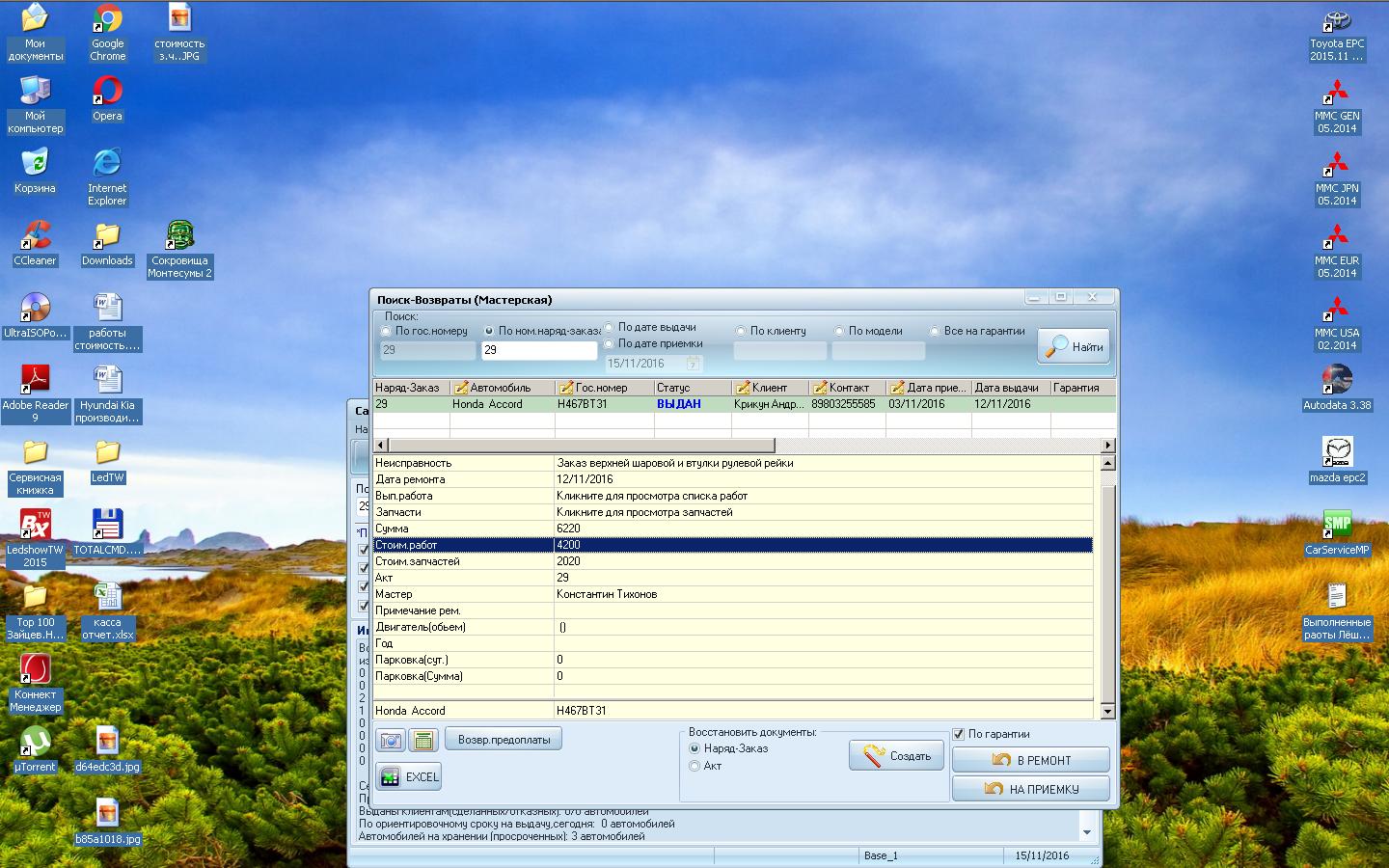Sort by the Статус column header
The width and height of the screenshot is (1389, 868).
point(691,388)
